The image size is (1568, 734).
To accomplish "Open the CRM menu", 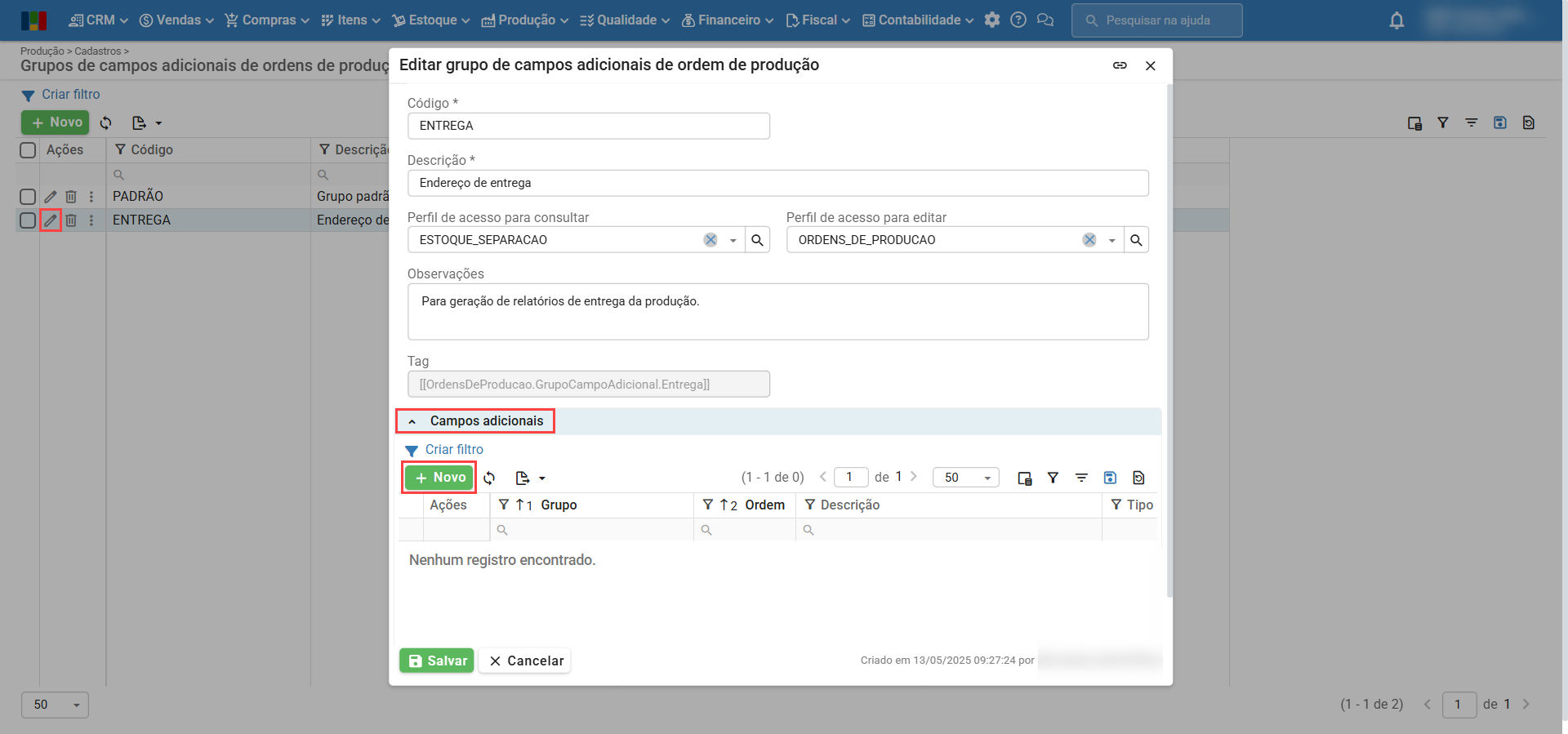I will click(99, 20).
